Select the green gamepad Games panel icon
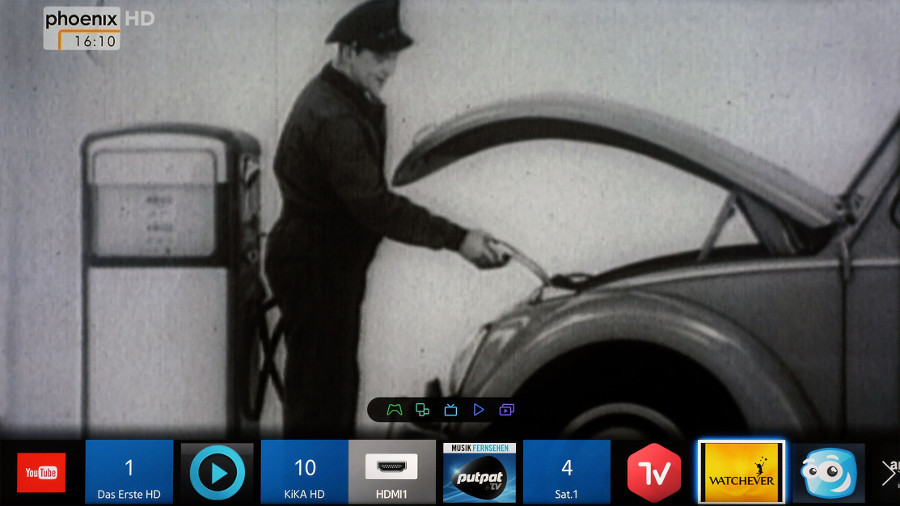This screenshot has height=506, width=900. coord(395,410)
